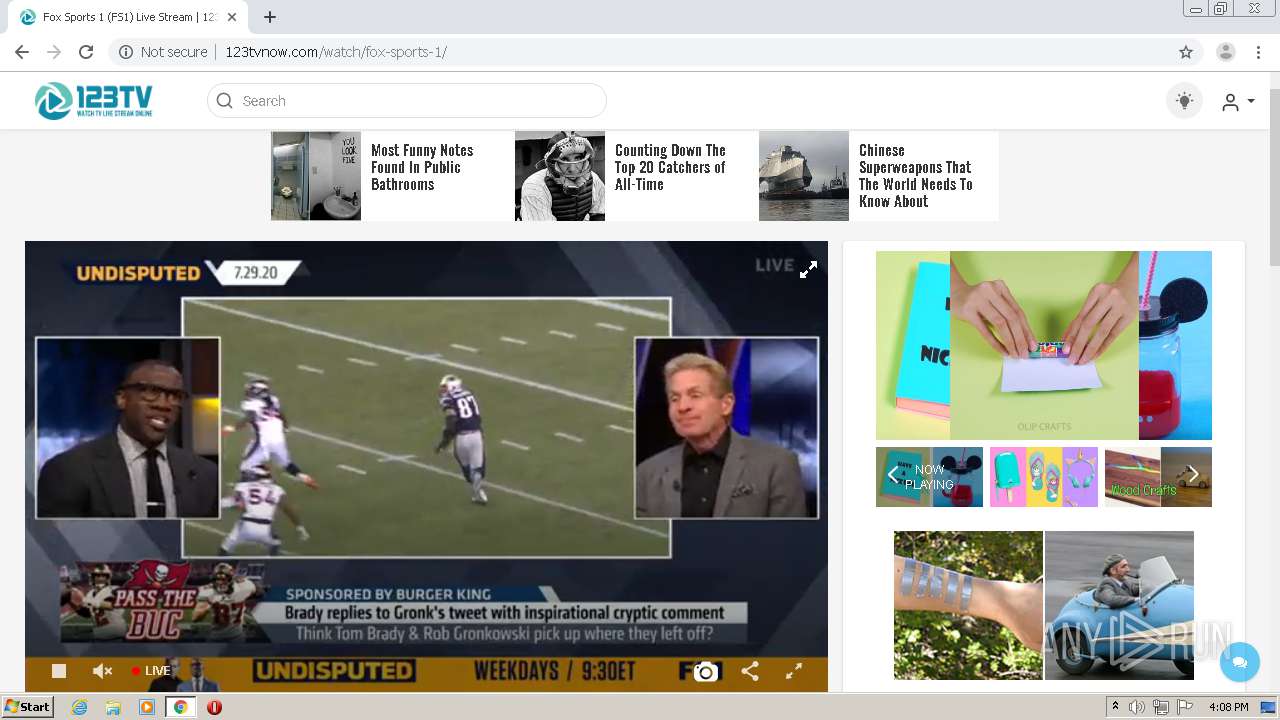Open the Windows Start menu
The height and width of the screenshot is (720, 1280).
27,707
